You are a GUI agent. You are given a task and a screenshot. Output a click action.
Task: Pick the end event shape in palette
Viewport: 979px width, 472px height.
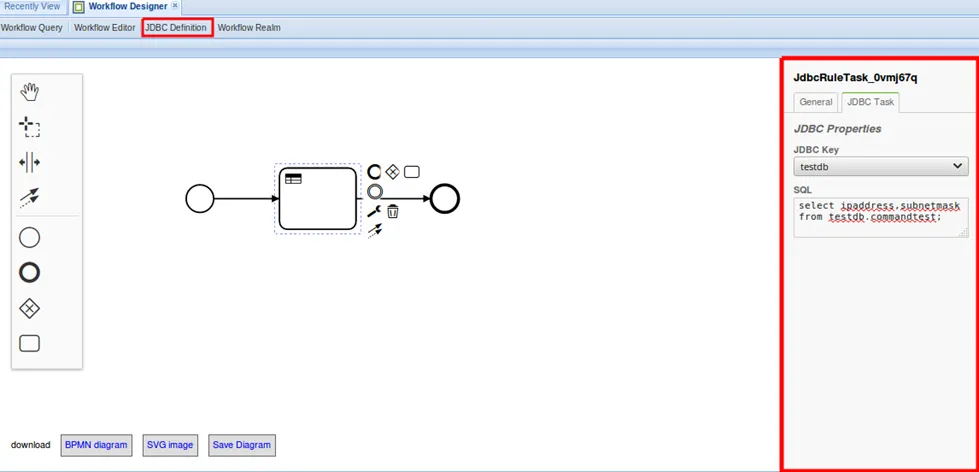[x=29, y=273]
